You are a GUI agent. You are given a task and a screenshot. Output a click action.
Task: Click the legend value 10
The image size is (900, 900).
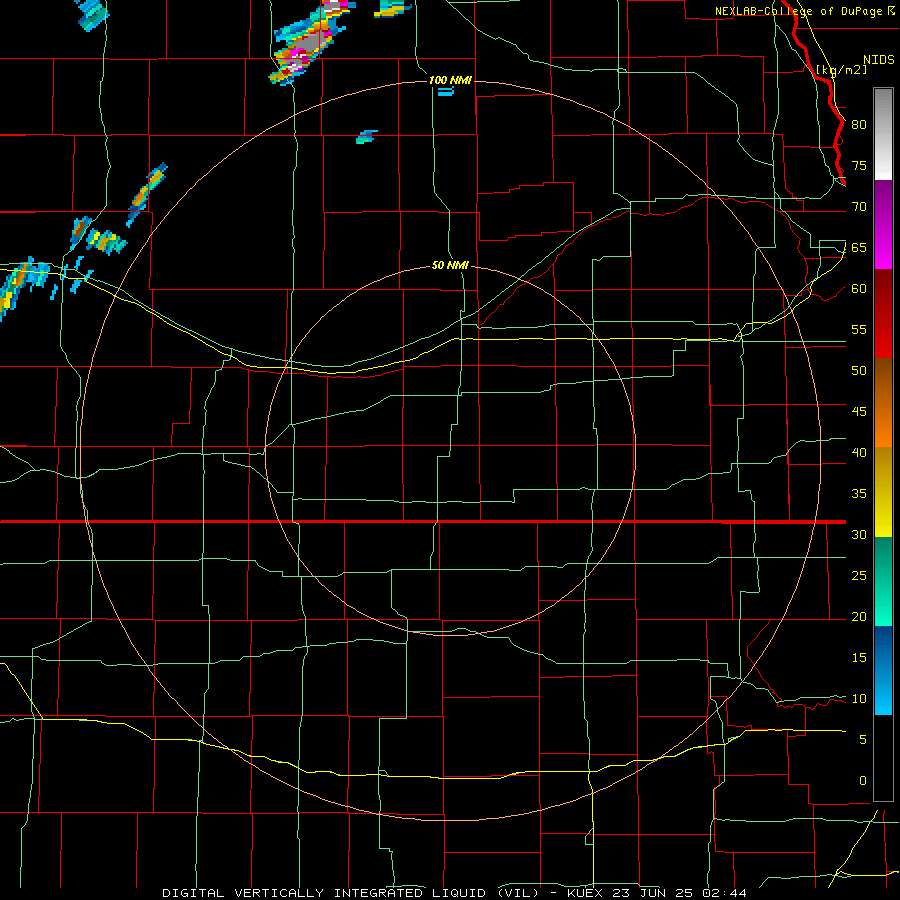[859, 699]
